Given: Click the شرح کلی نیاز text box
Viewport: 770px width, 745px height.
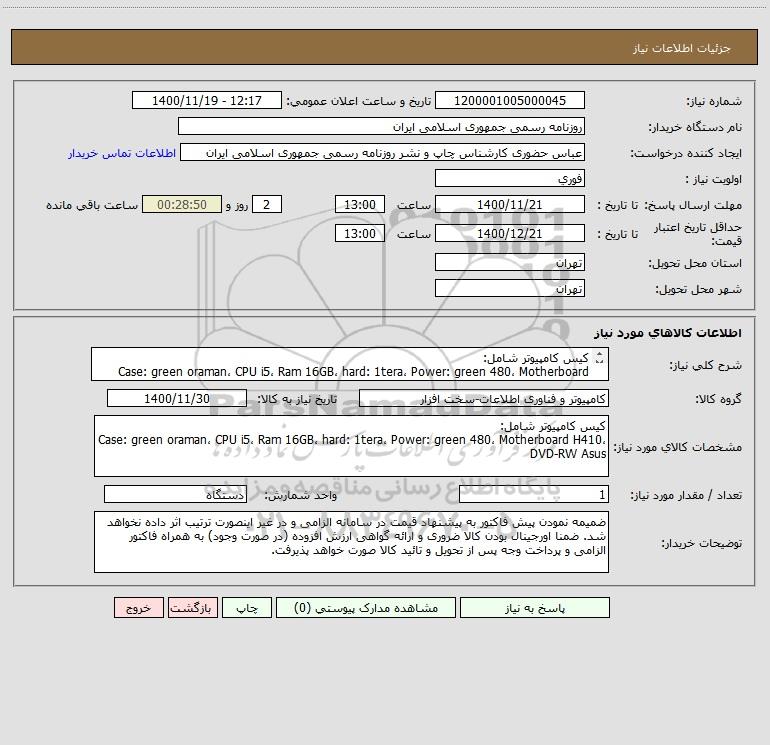Looking at the screenshot, I should pyautogui.click(x=350, y=364).
